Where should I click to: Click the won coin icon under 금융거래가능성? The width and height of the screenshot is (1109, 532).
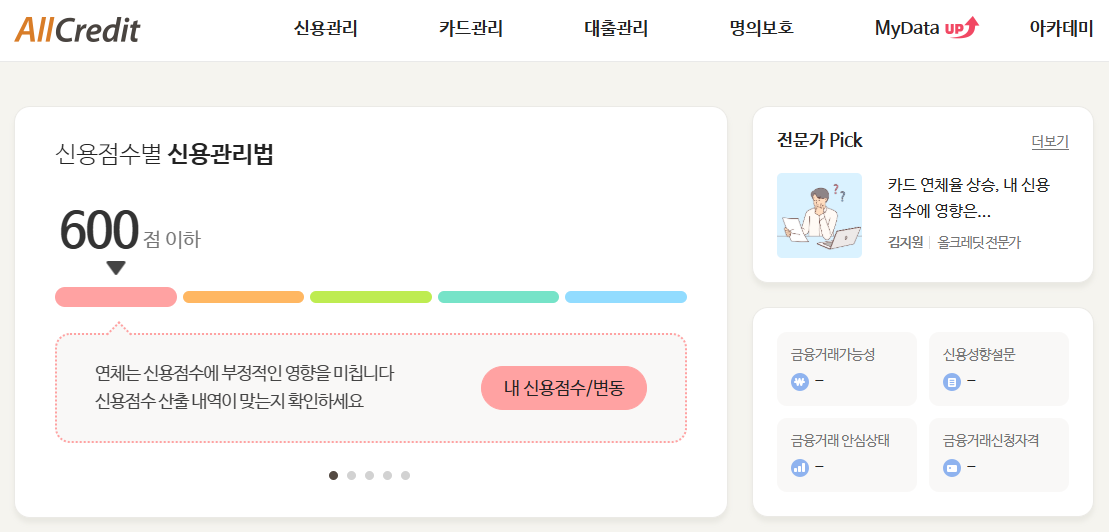point(800,382)
